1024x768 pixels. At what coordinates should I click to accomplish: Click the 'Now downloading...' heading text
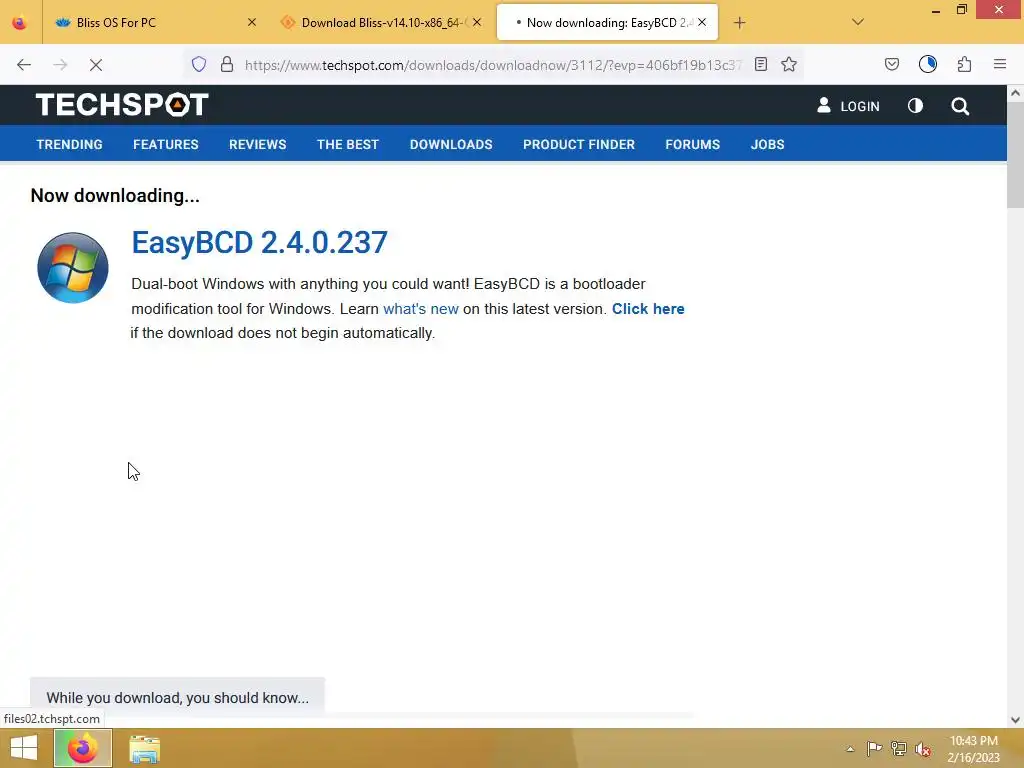coord(115,196)
